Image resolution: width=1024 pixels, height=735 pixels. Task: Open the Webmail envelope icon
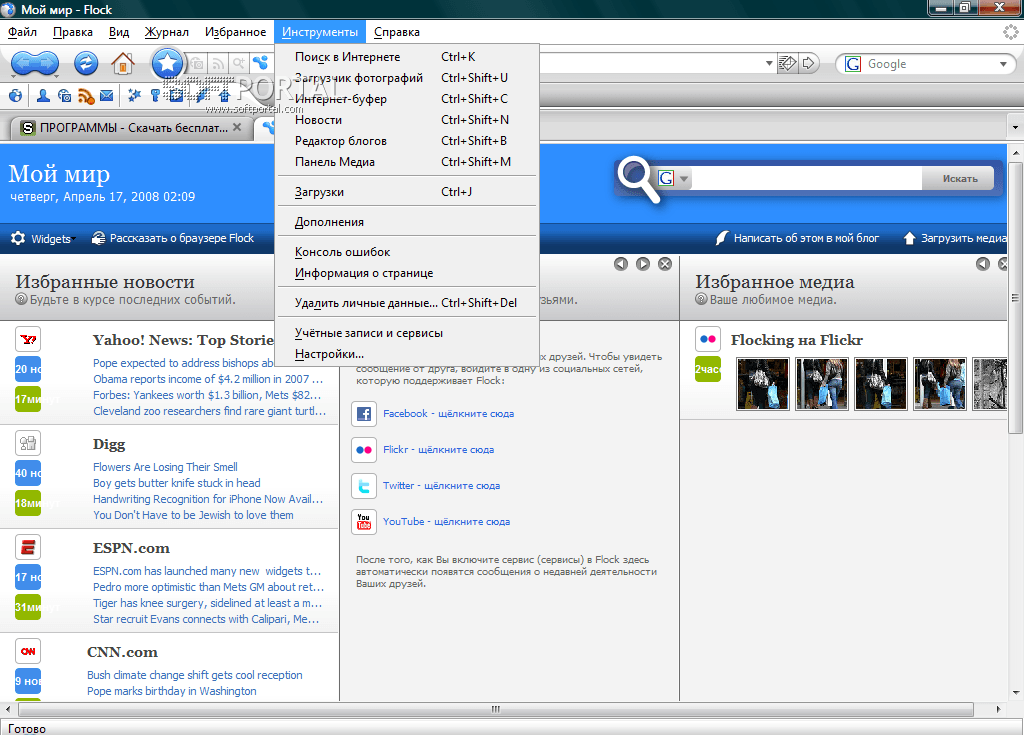[106, 96]
